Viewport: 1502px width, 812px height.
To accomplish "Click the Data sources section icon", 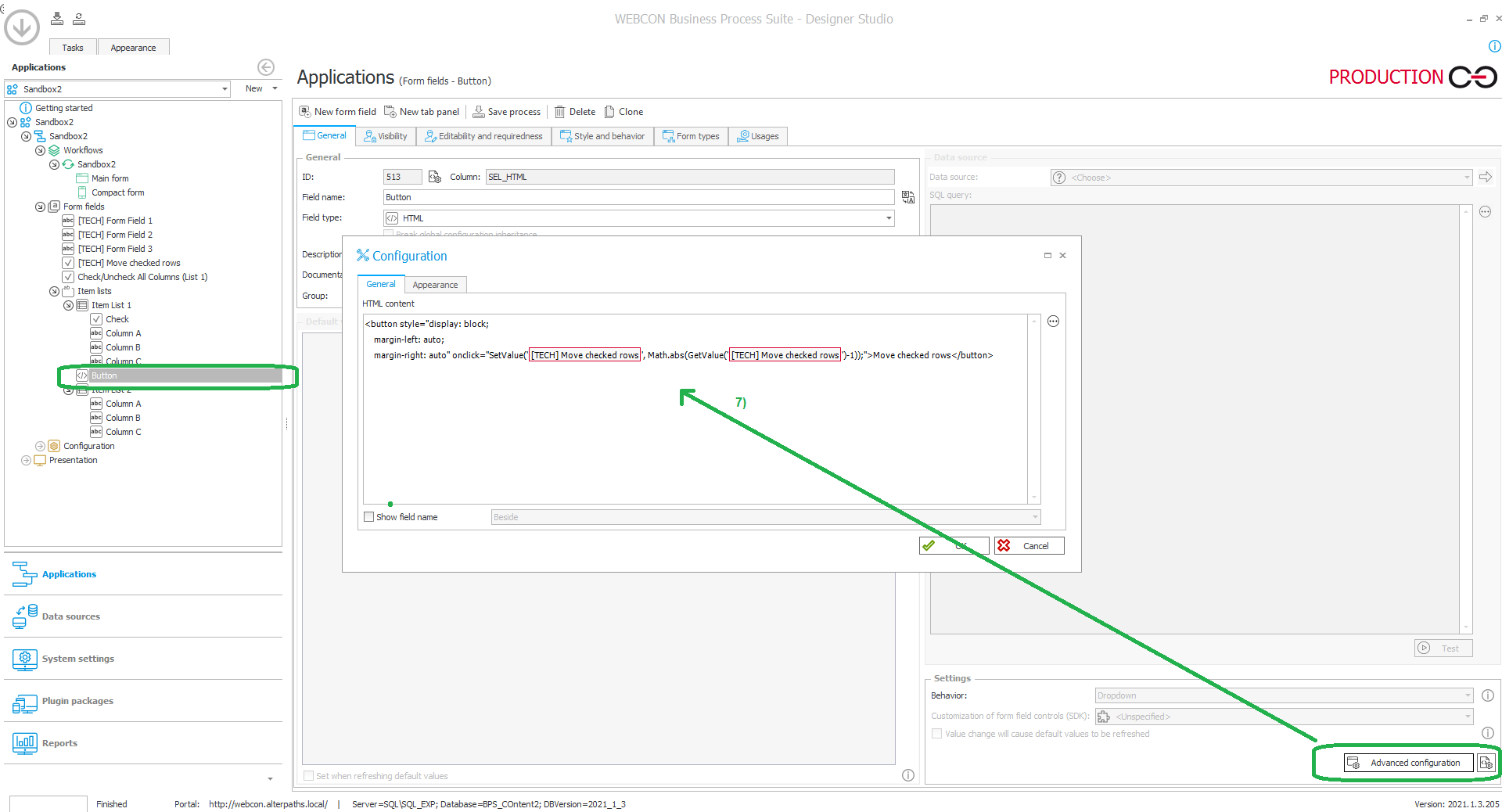I will (x=24, y=616).
